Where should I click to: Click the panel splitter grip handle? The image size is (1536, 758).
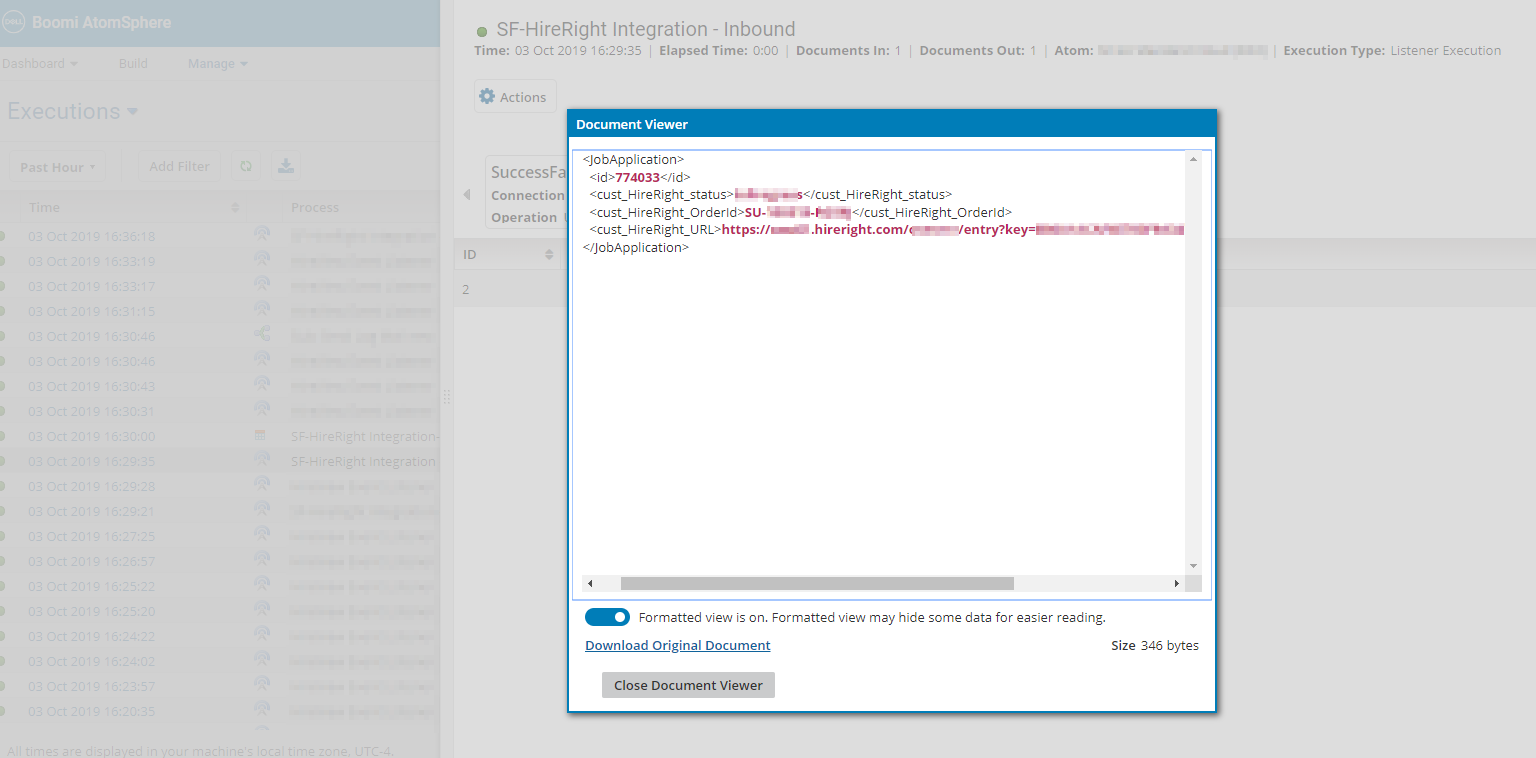pos(447,397)
